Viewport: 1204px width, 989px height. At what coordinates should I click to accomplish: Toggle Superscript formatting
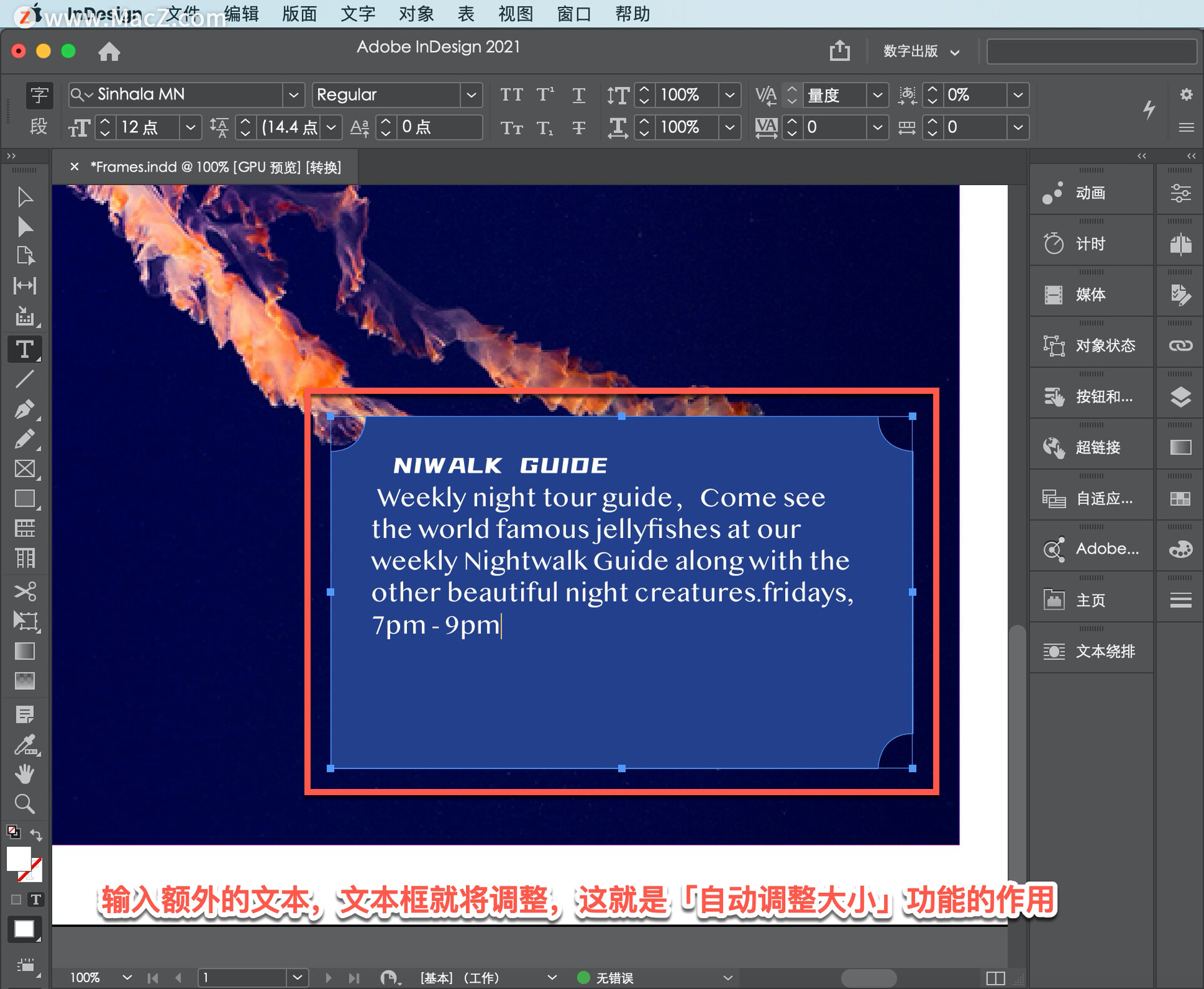[x=545, y=95]
